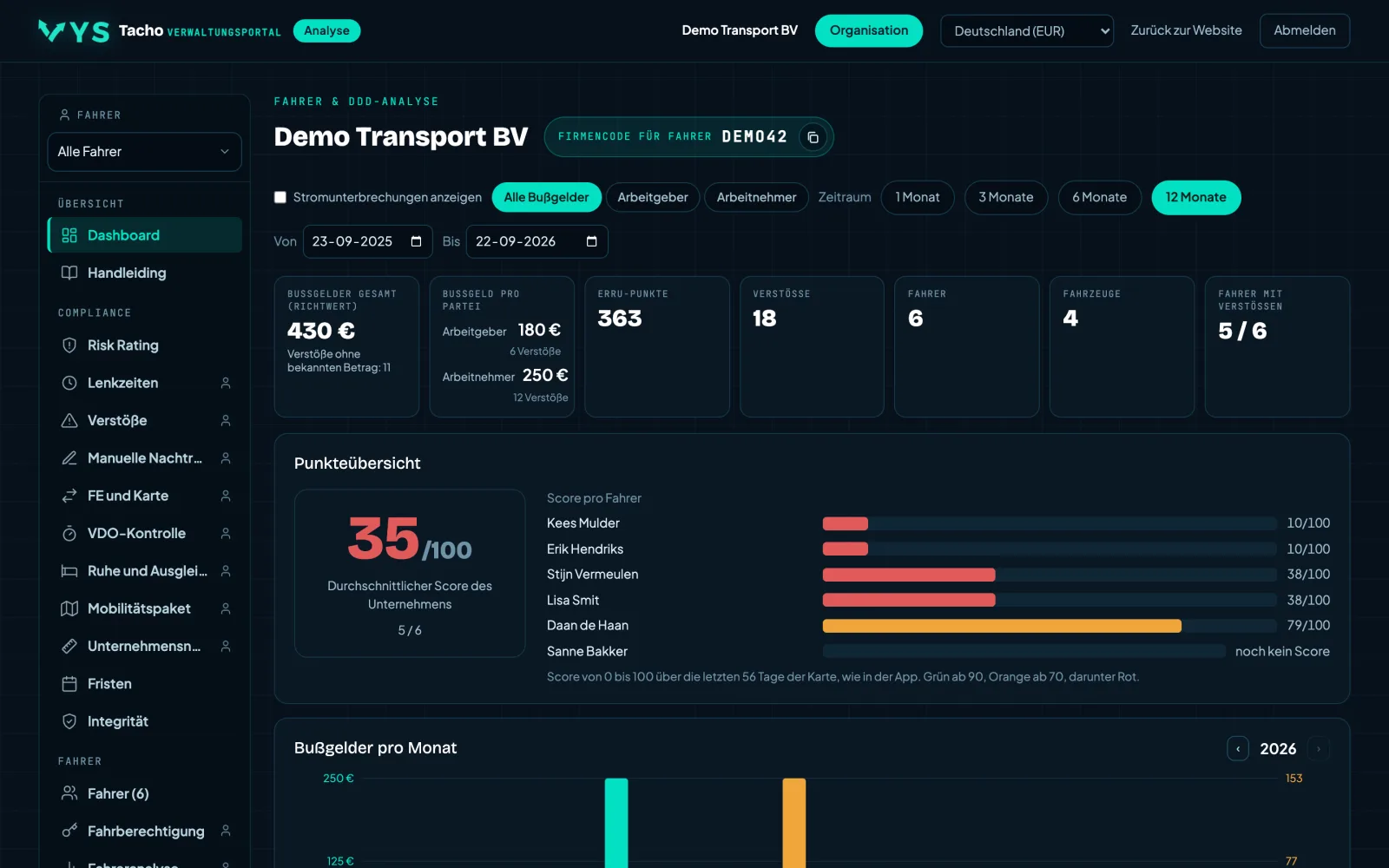The width and height of the screenshot is (1389, 868).
Task: Click the Von date field
Action: (368, 241)
